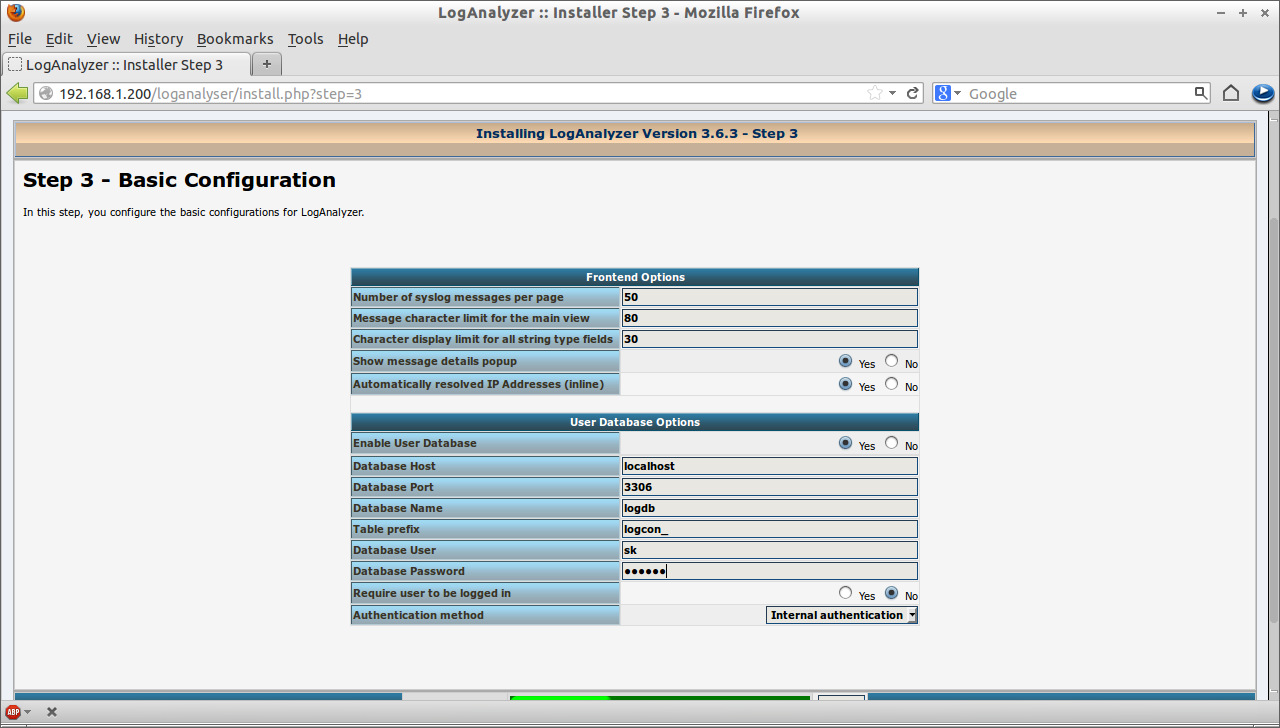The image size is (1280, 728).
Task: Open a new tab with plus button
Action: [267, 64]
